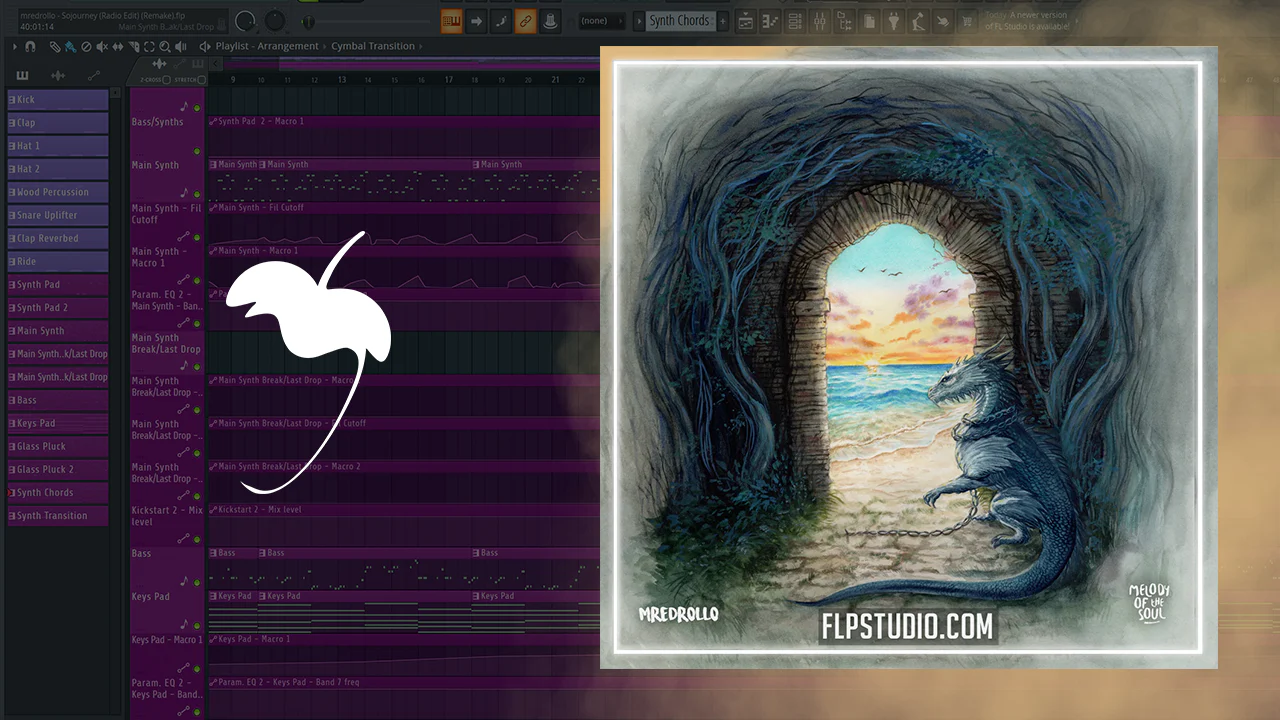Select Snare Uplifter in the picker list

click(x=58, y=215)
